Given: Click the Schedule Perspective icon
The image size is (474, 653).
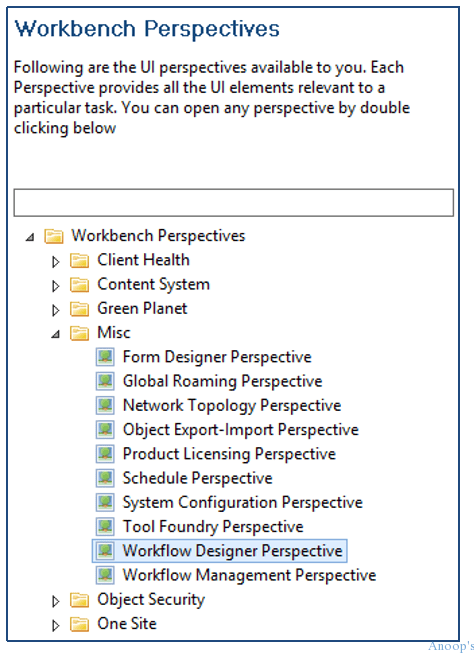Looking at the screenshot, I should (x=105, y=478).
